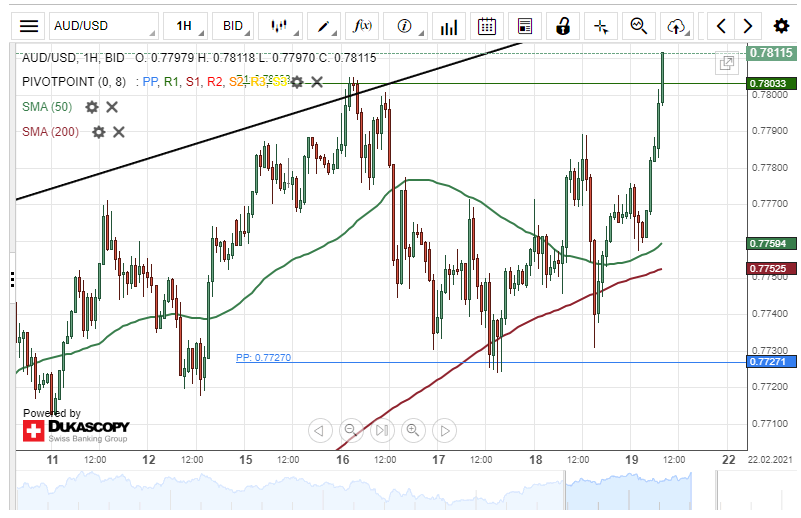This screenshot has height=518, width=801.
Task: Open SMA (50) settings gear
Action: pos(92,107)
